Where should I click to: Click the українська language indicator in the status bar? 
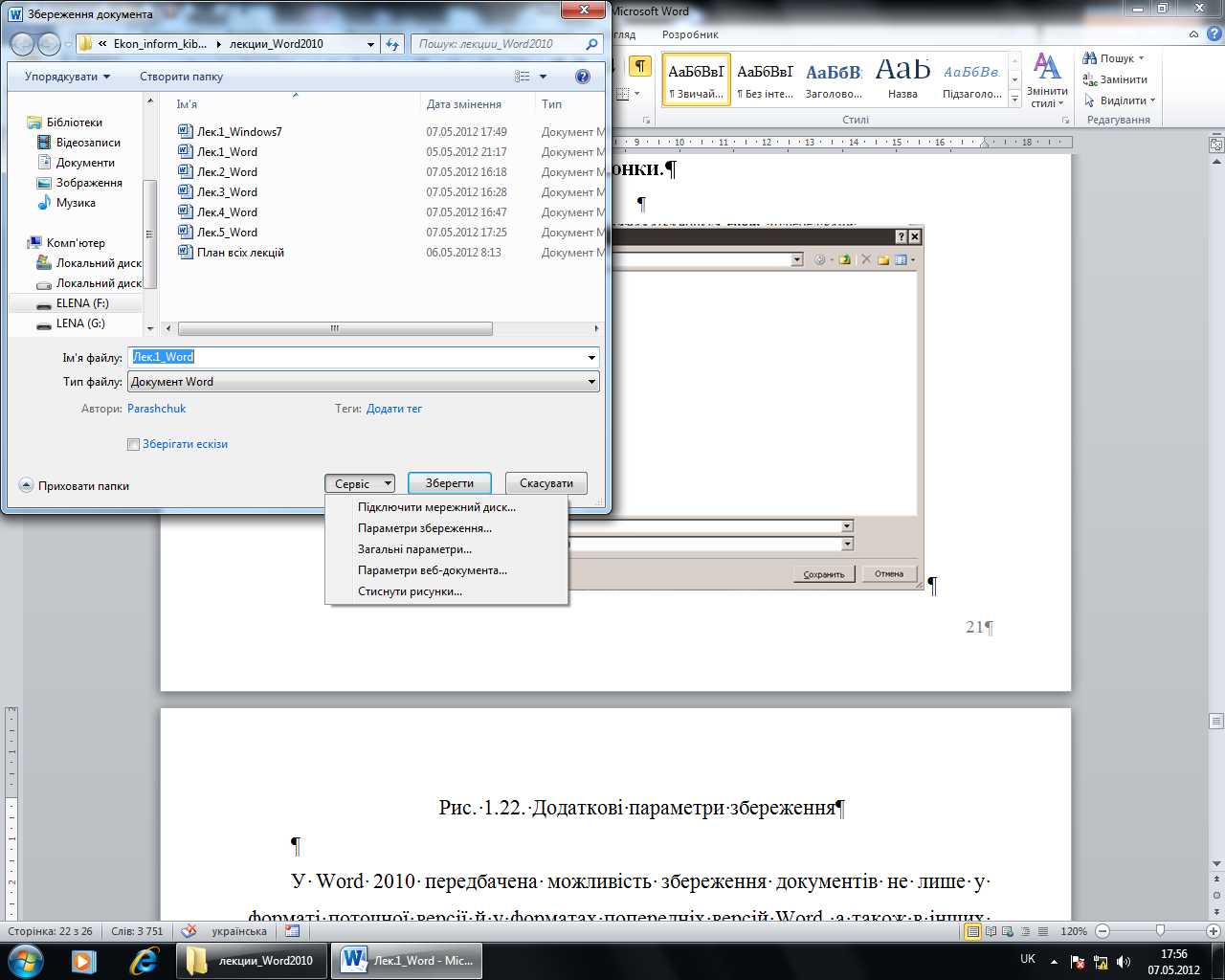point(239,931)
